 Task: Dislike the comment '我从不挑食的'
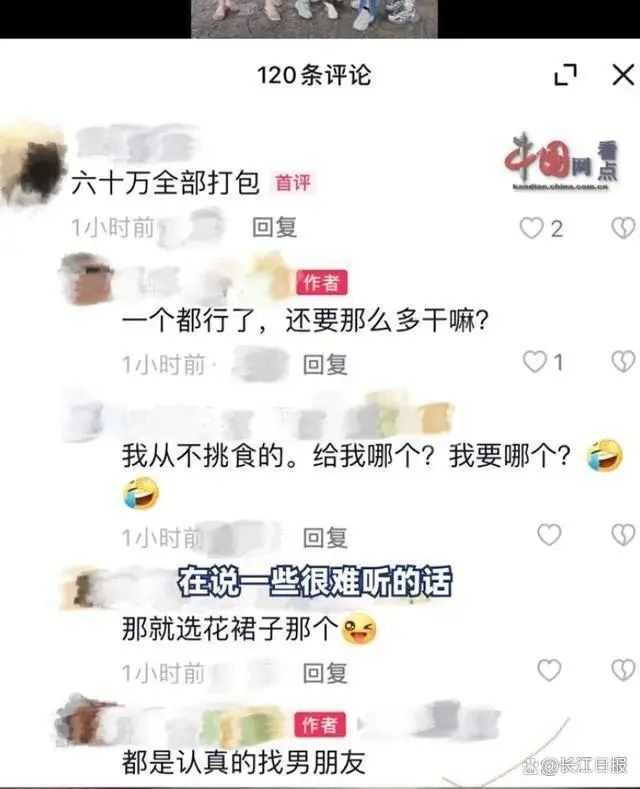(x=623, y=534)
